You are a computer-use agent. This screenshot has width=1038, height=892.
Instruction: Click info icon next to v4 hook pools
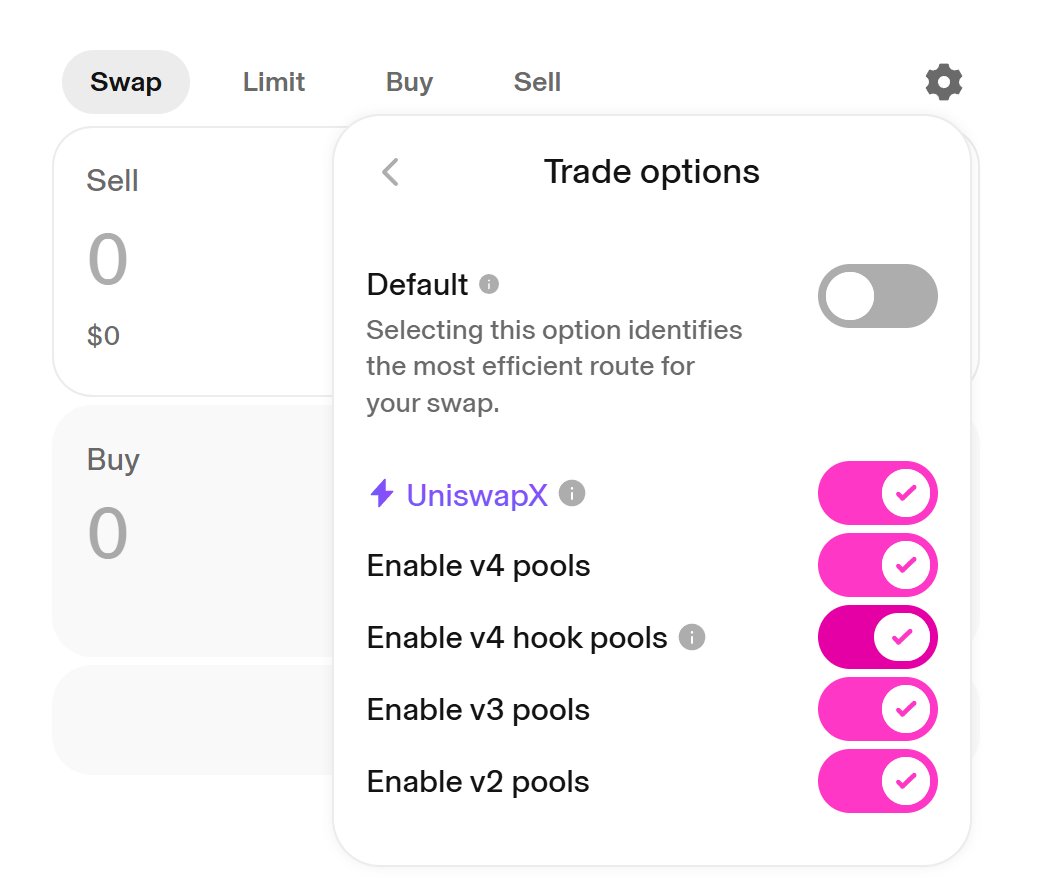tap(692, 637)
